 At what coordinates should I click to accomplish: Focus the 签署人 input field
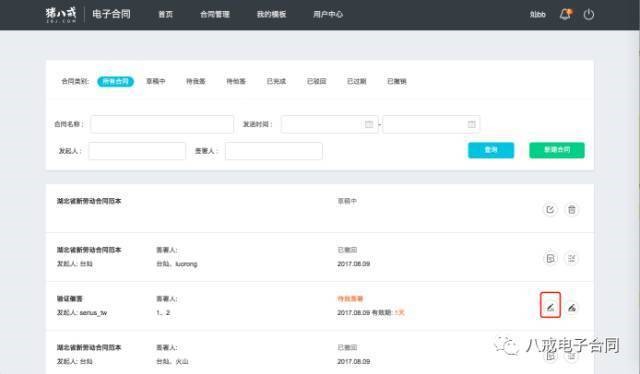(273, 151)
